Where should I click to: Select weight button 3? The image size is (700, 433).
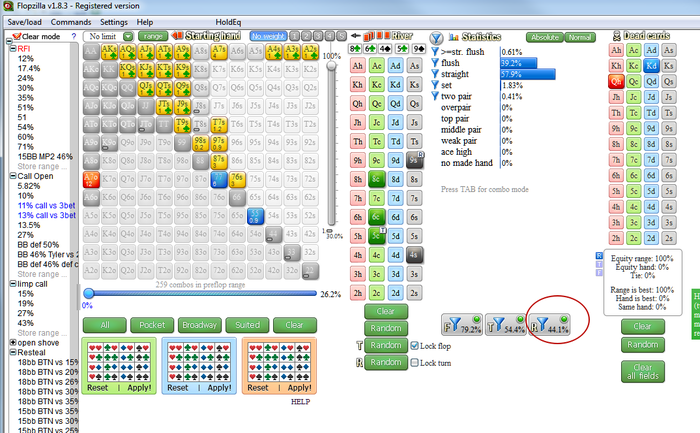(318, 36)
